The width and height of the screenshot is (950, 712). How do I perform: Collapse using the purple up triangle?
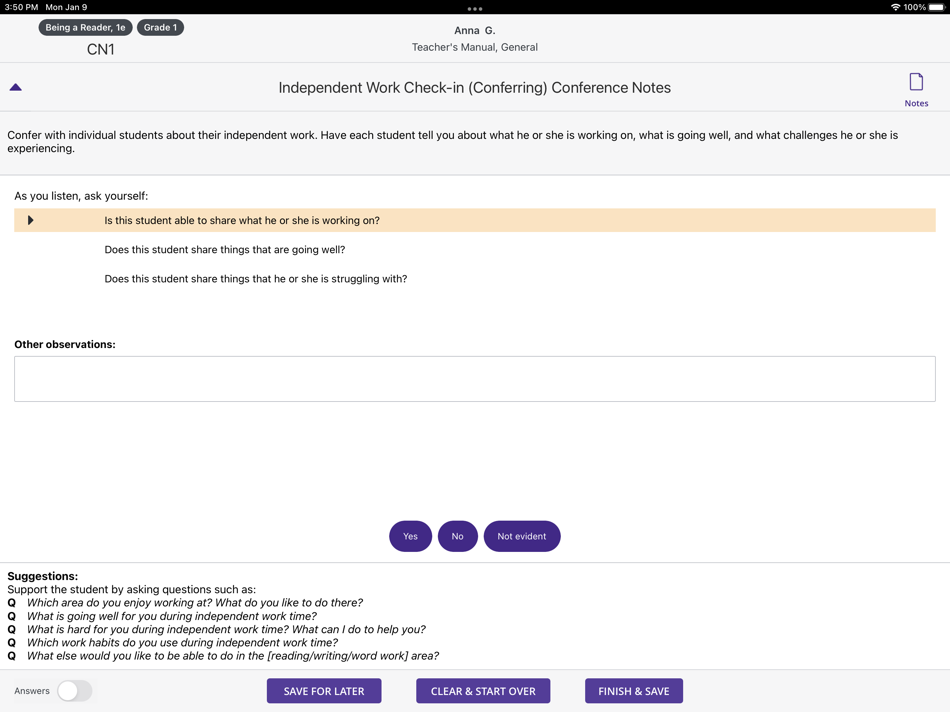click(16, 87)
